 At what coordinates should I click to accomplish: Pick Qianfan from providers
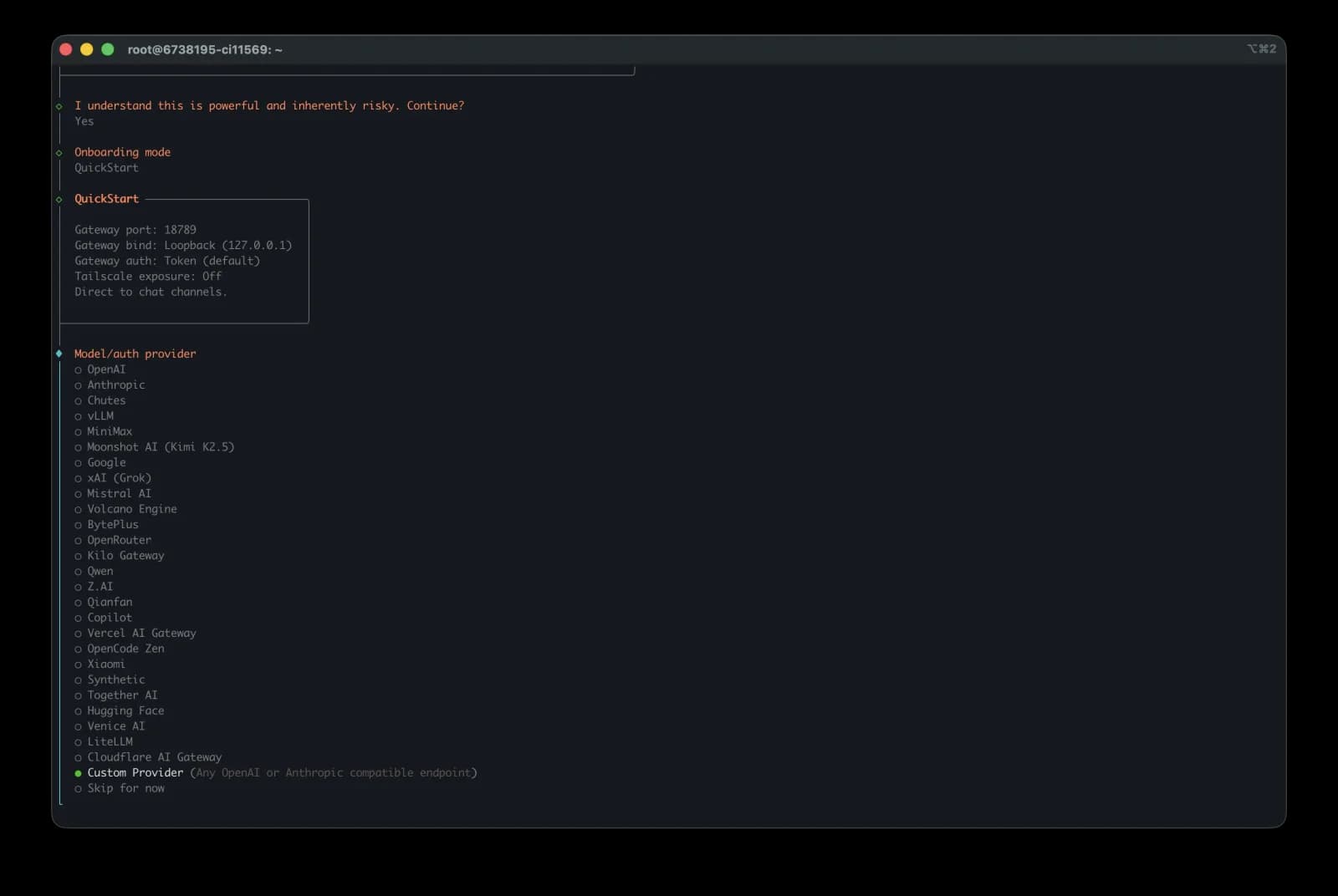click(x=103, y=603)
